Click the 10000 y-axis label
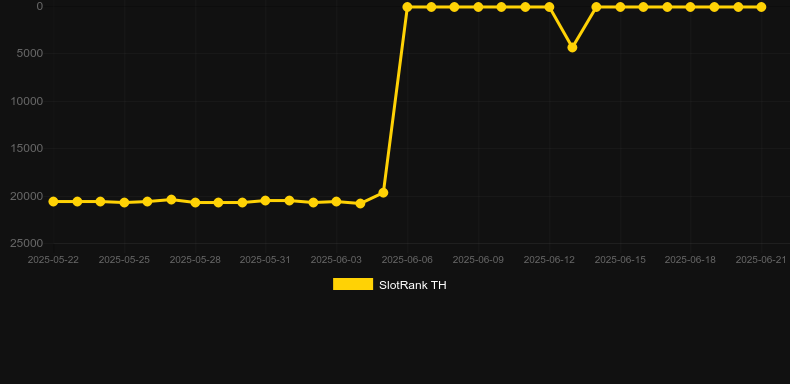The image size is (790, 384). click(x=27, y=101)
